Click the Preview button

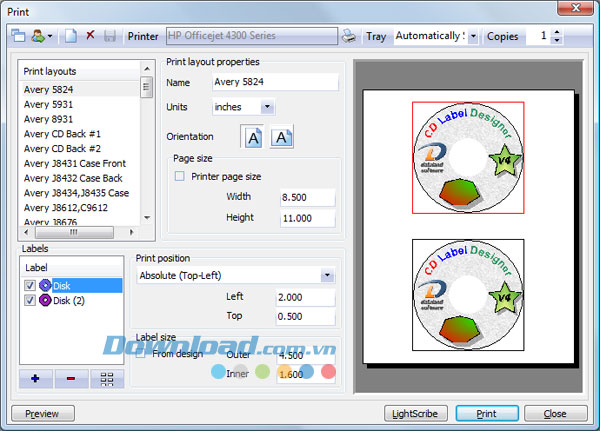(43, 414)
